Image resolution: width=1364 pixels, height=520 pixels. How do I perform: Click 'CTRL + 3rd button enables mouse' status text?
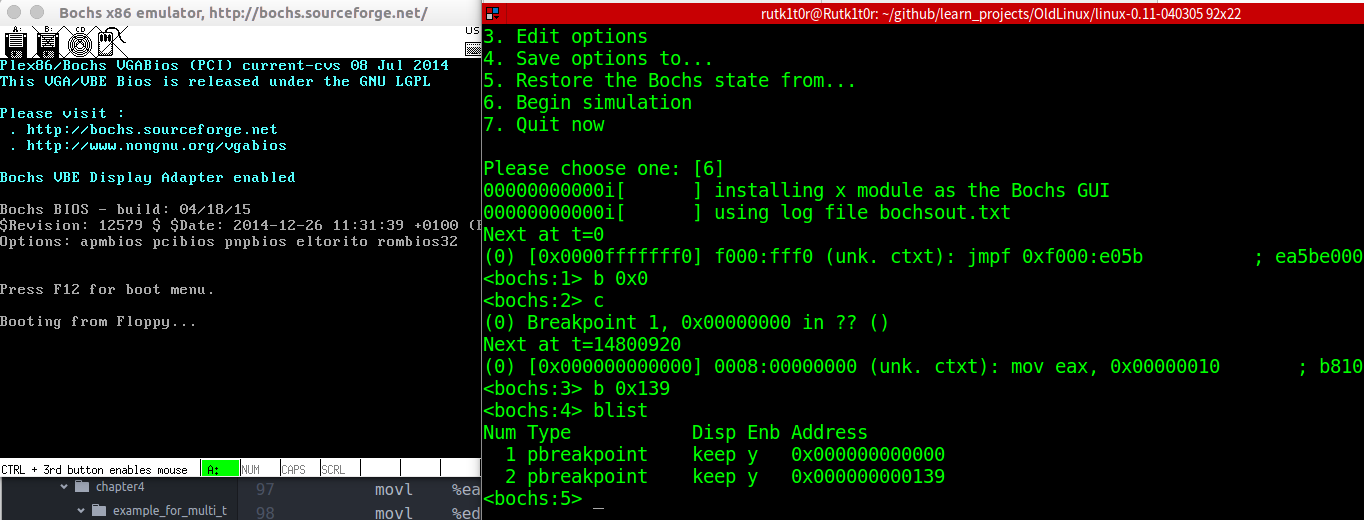[x=95, y=469]
